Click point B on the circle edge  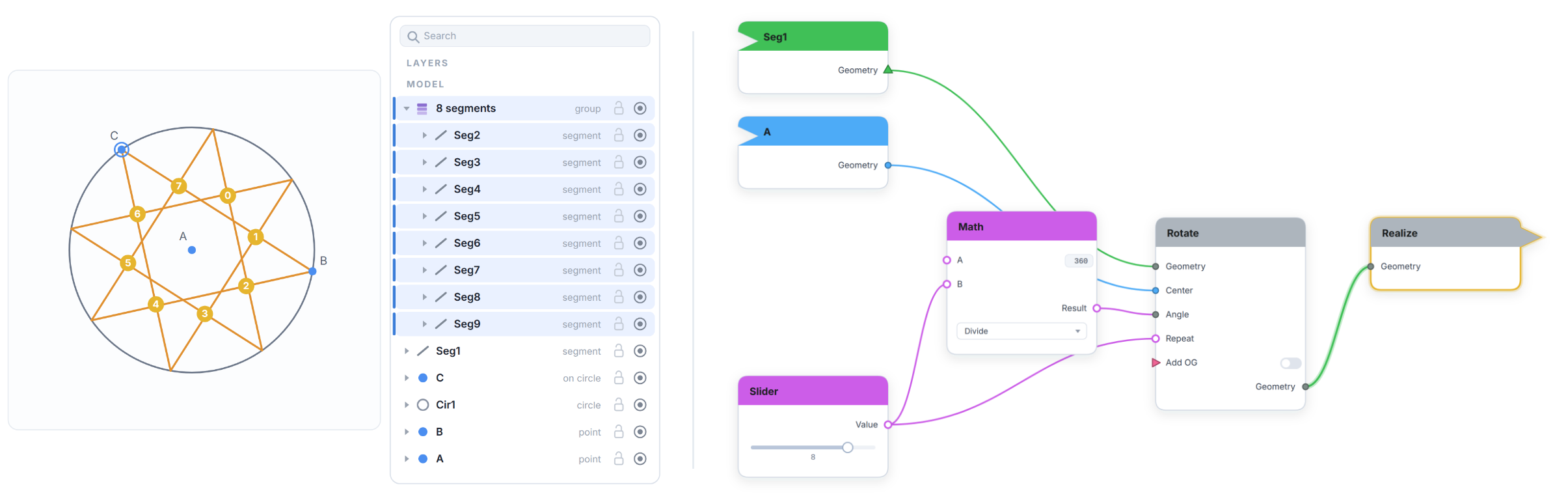click(x=312, y=271)
